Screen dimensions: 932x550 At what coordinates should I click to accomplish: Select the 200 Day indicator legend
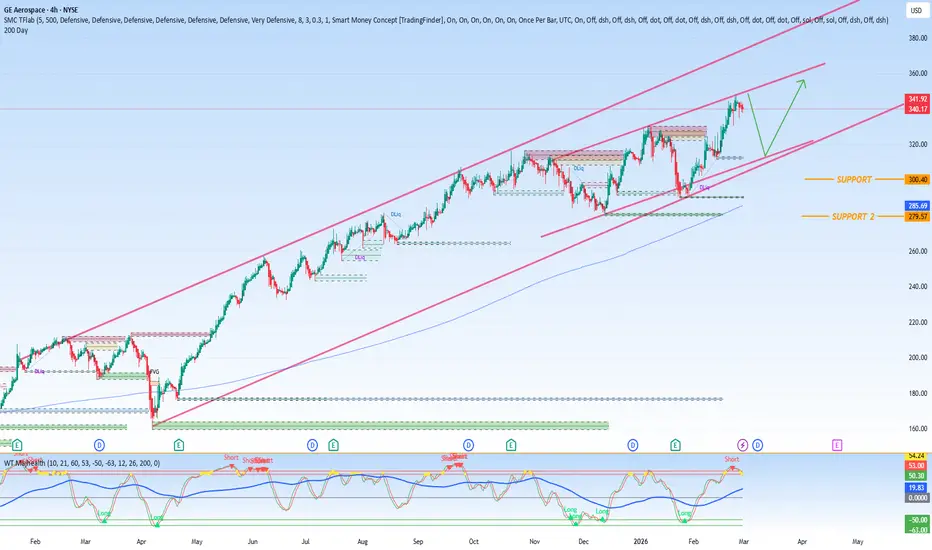click(15, 30)
